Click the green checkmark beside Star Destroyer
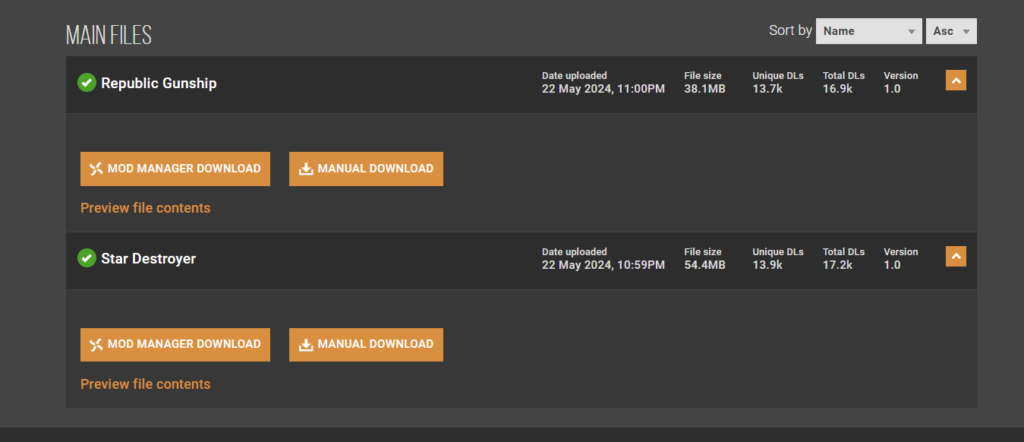The height and width of the screenshot is (442, 1024). coord(87,258)
